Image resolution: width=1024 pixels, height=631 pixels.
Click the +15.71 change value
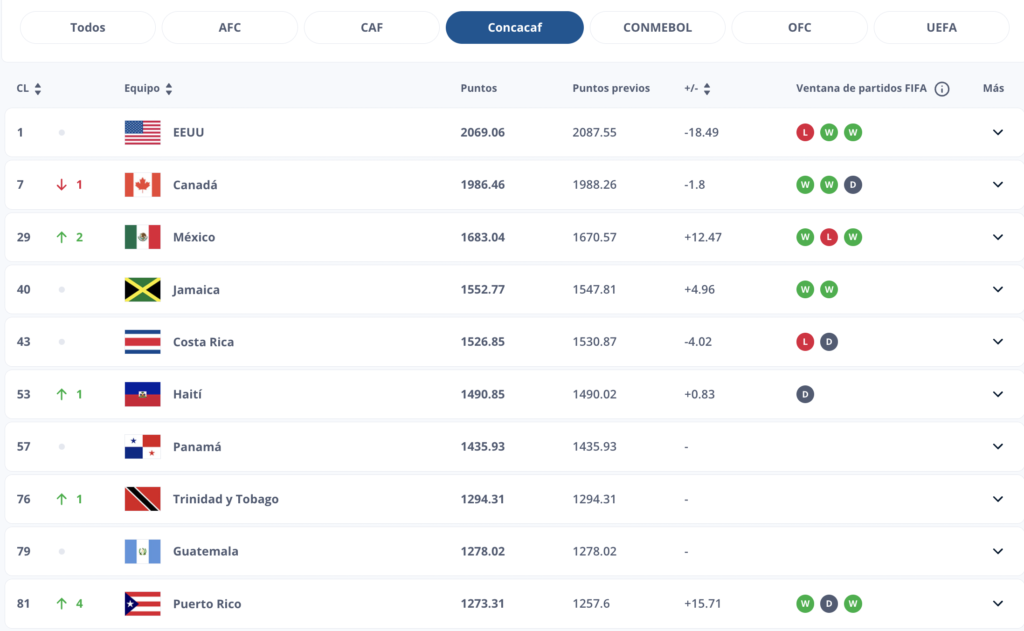pos(703,604)
